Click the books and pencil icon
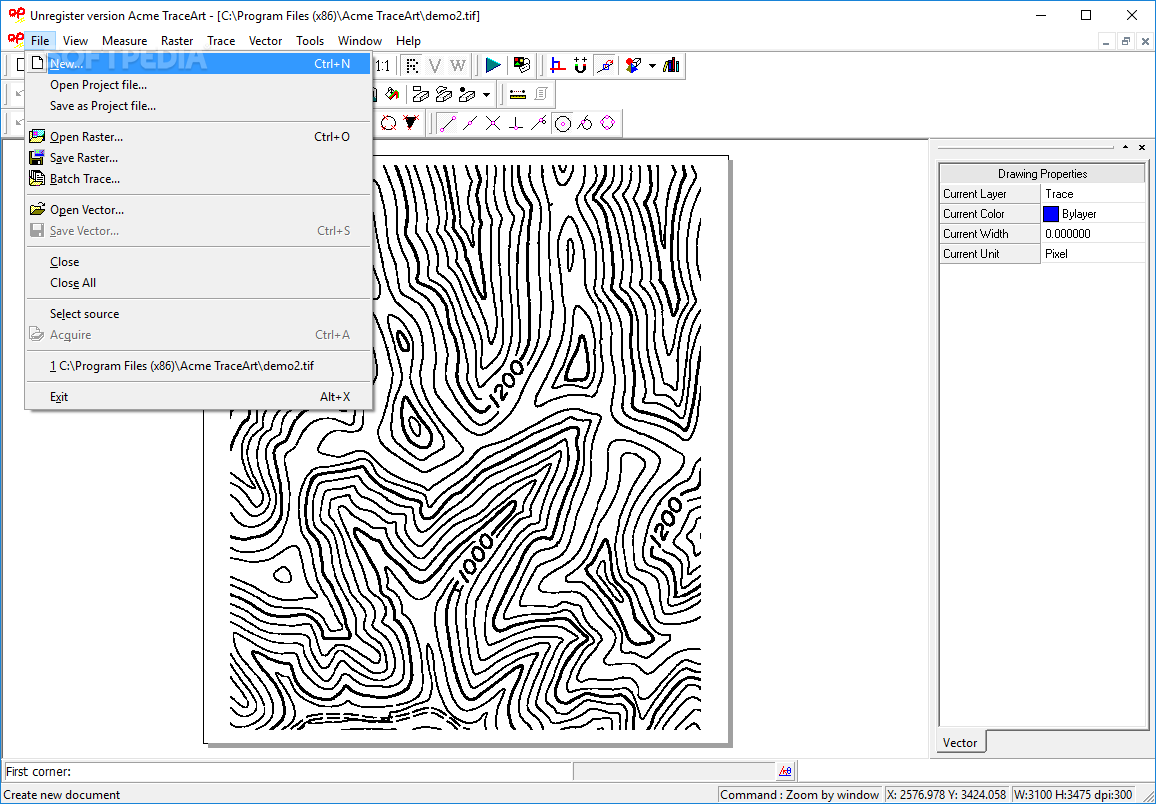Viewport: 1156px width, 804px height. click(671, 66)
